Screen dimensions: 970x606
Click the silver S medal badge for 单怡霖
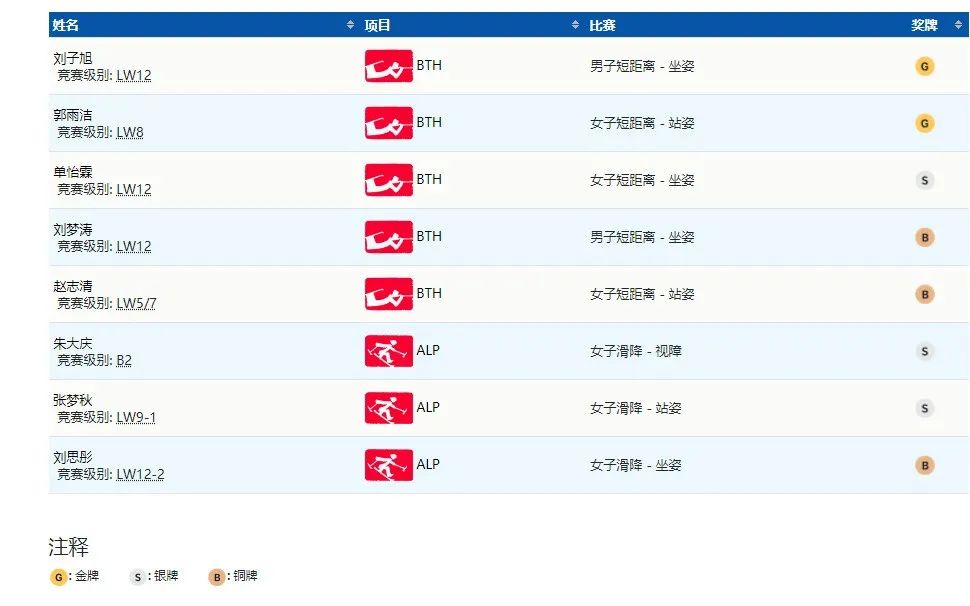tap(924, 180)
